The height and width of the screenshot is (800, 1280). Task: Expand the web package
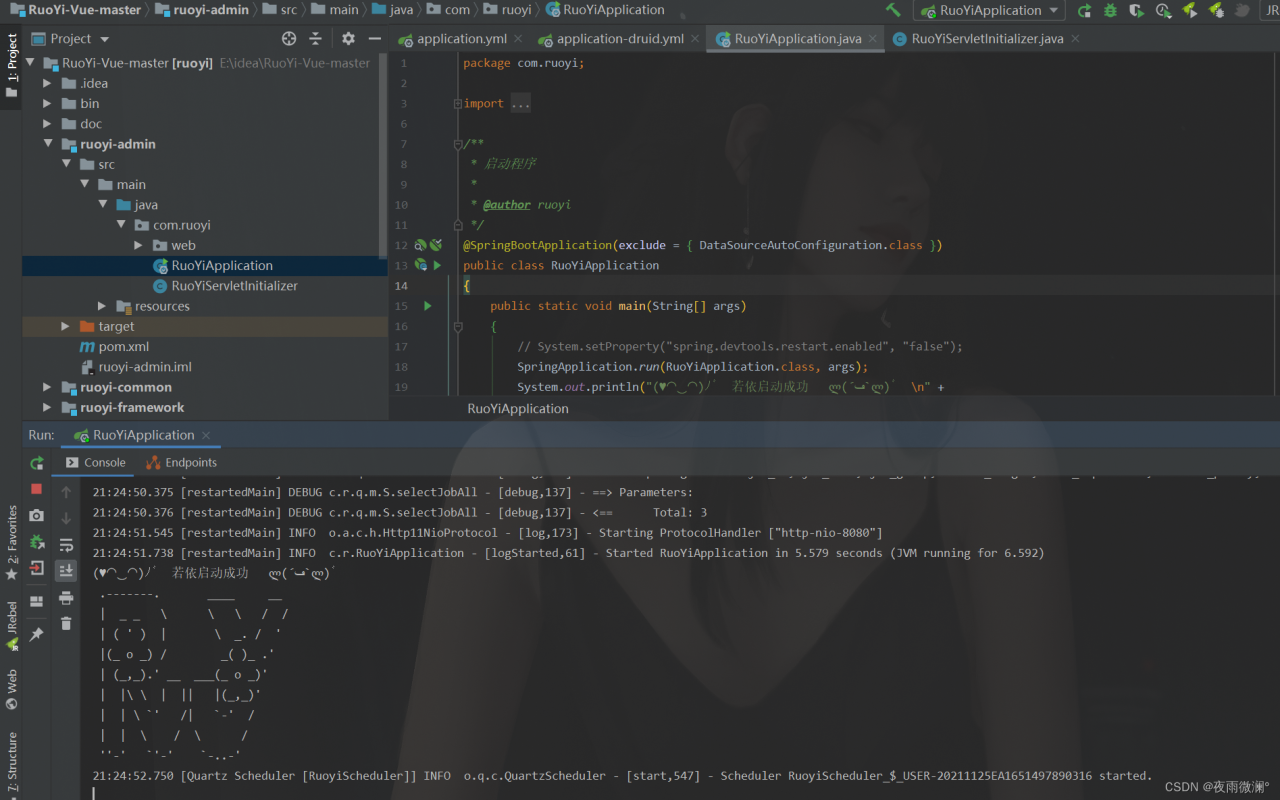138,245
